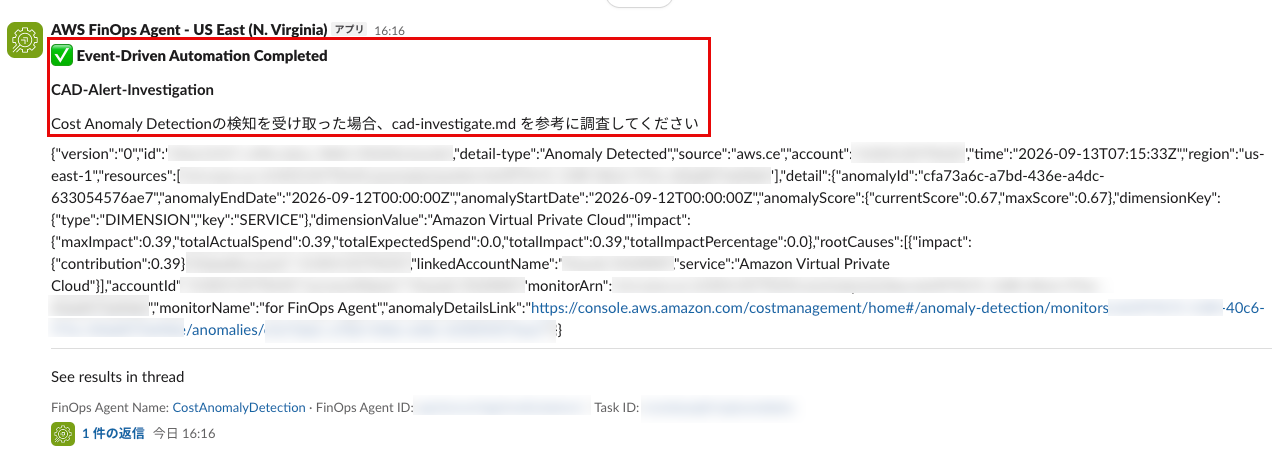
Task: Click the アプリ app badge
Action: tap(349, 30)
